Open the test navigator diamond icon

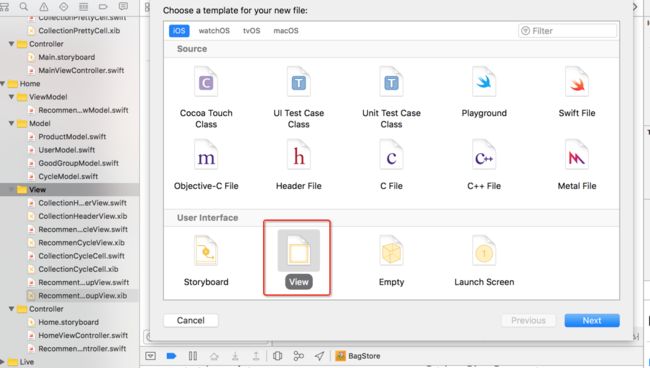63,6
